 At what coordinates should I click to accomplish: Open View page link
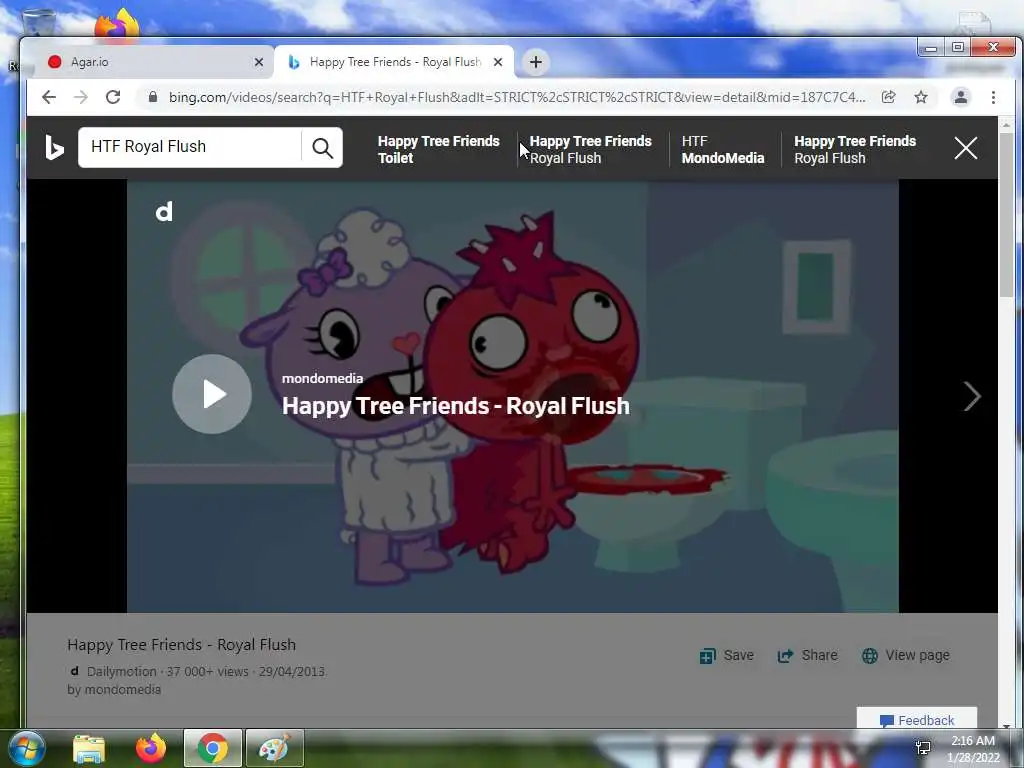pos(906,655)
